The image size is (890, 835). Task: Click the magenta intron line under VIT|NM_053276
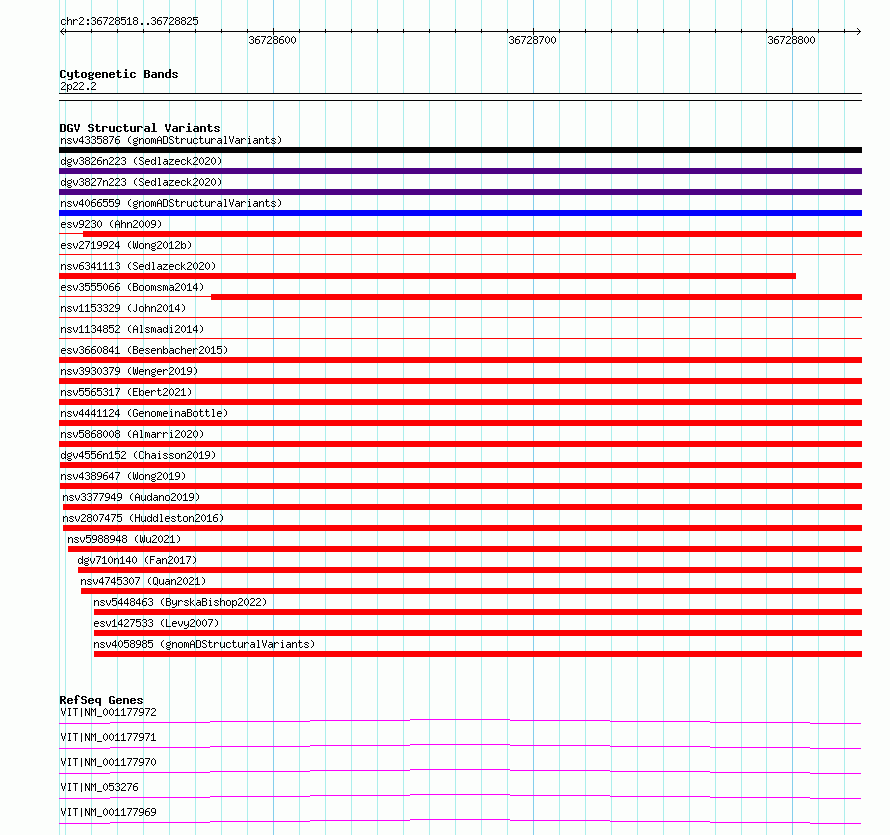tap(460, 795)
